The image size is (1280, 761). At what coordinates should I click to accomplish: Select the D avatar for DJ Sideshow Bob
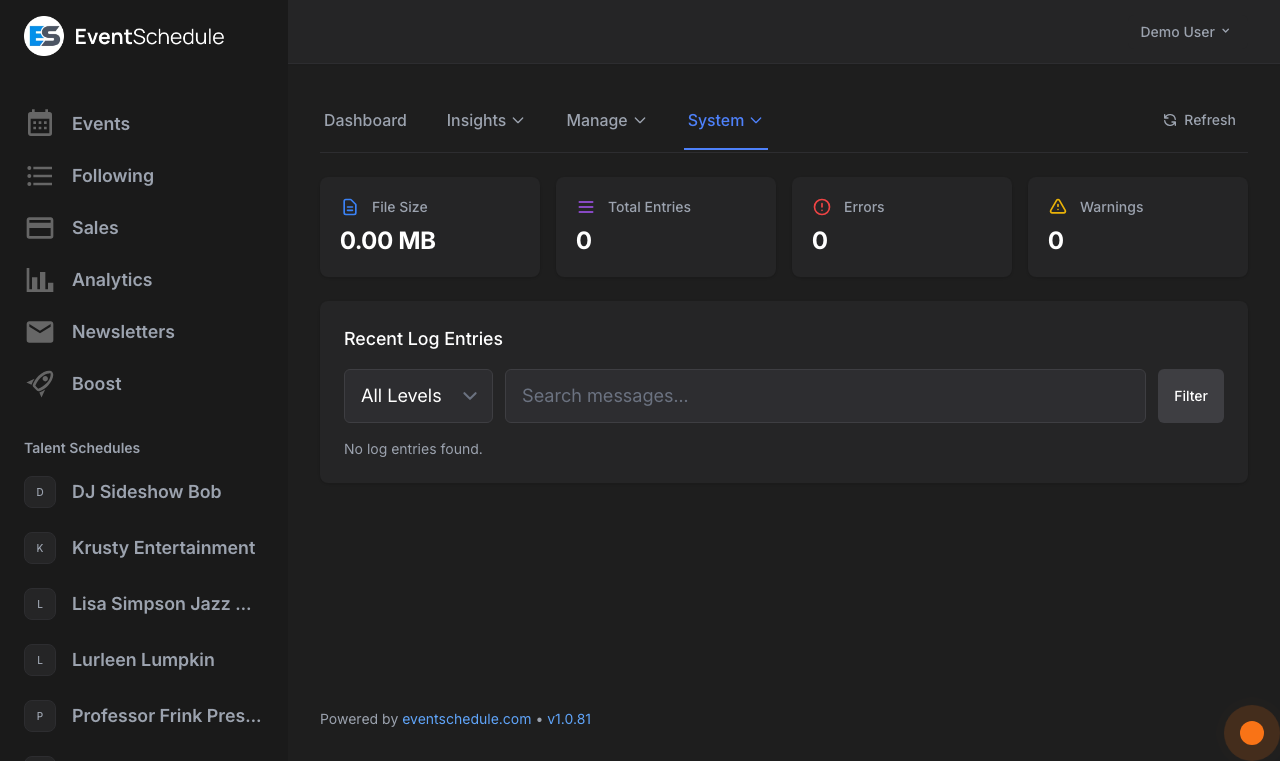tap(40, 492)
